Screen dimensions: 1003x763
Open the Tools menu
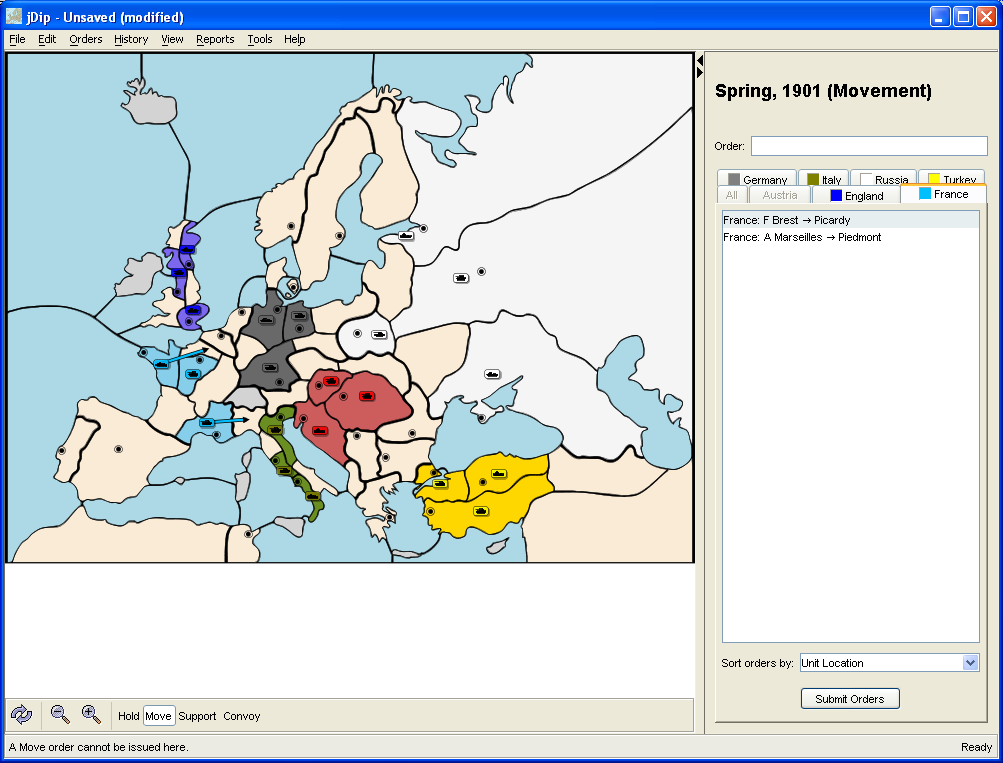[x=260, y=39]
